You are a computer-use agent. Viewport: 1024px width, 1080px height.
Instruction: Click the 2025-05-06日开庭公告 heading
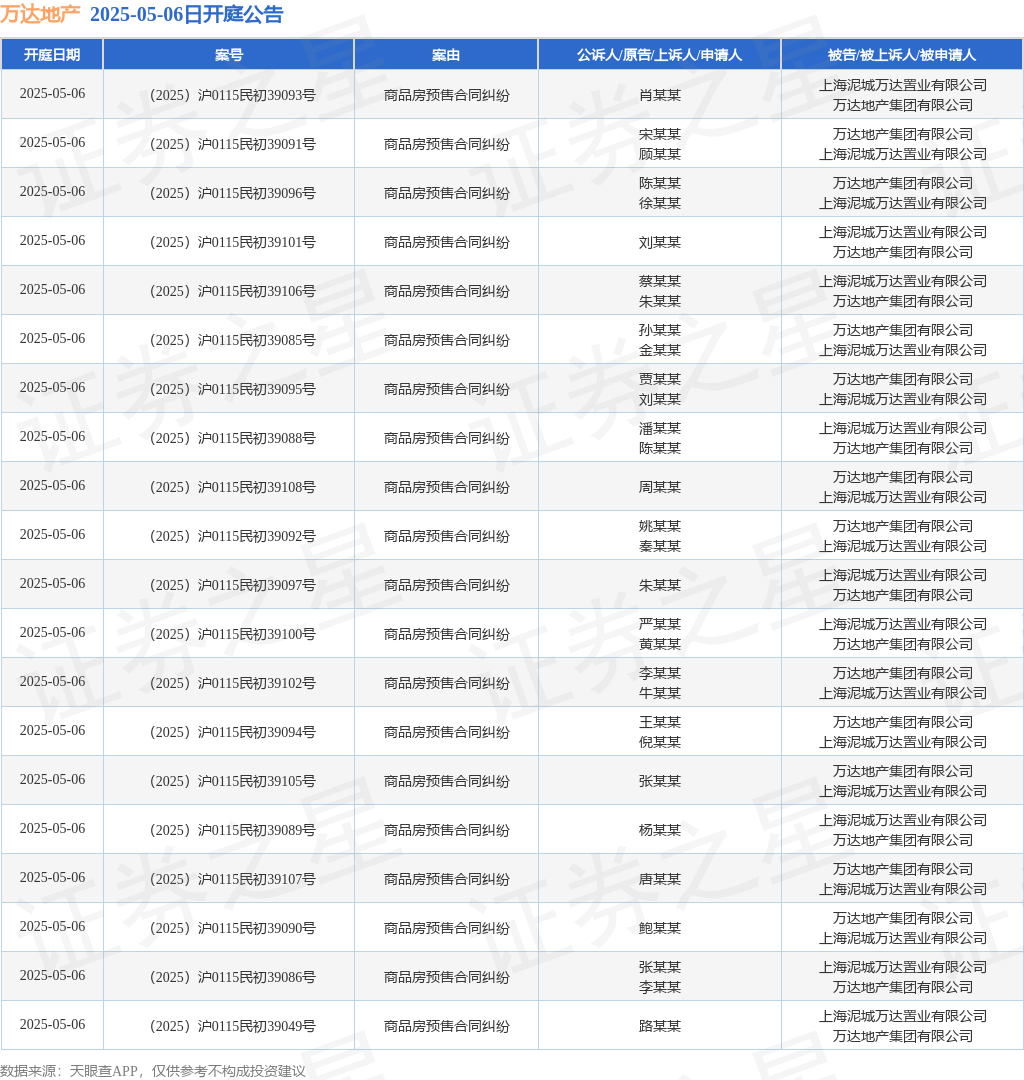[187, 14]
